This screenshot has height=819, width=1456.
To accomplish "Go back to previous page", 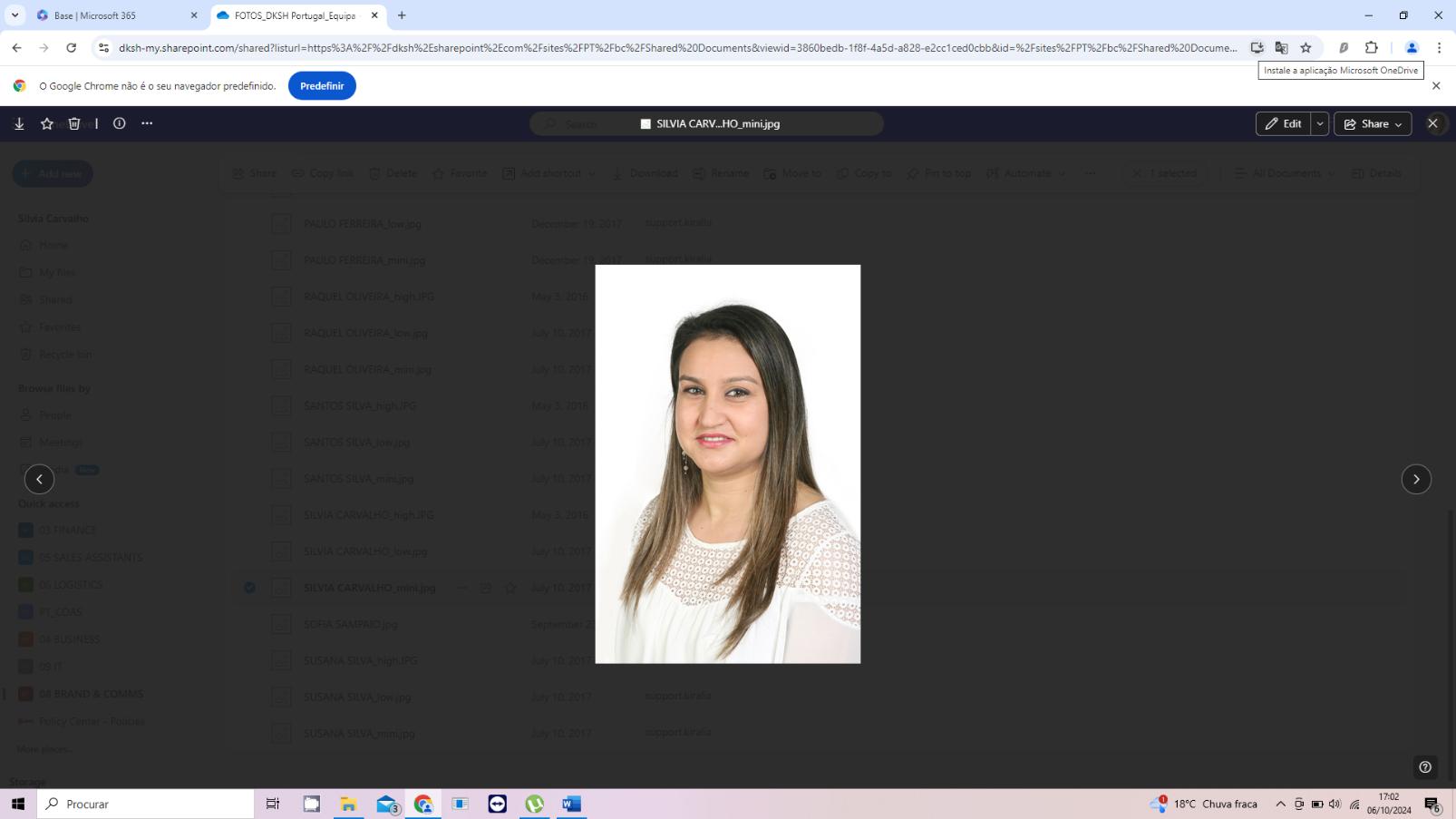I will (x=16, y=48).
